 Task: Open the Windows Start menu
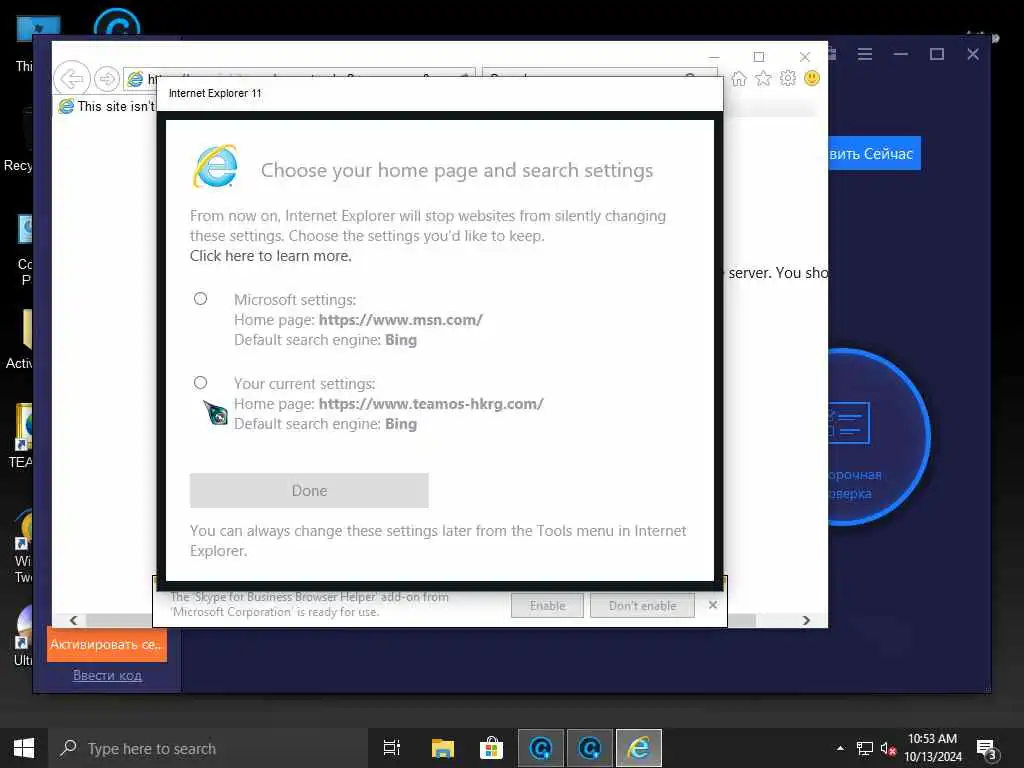[x=24, y=748]
